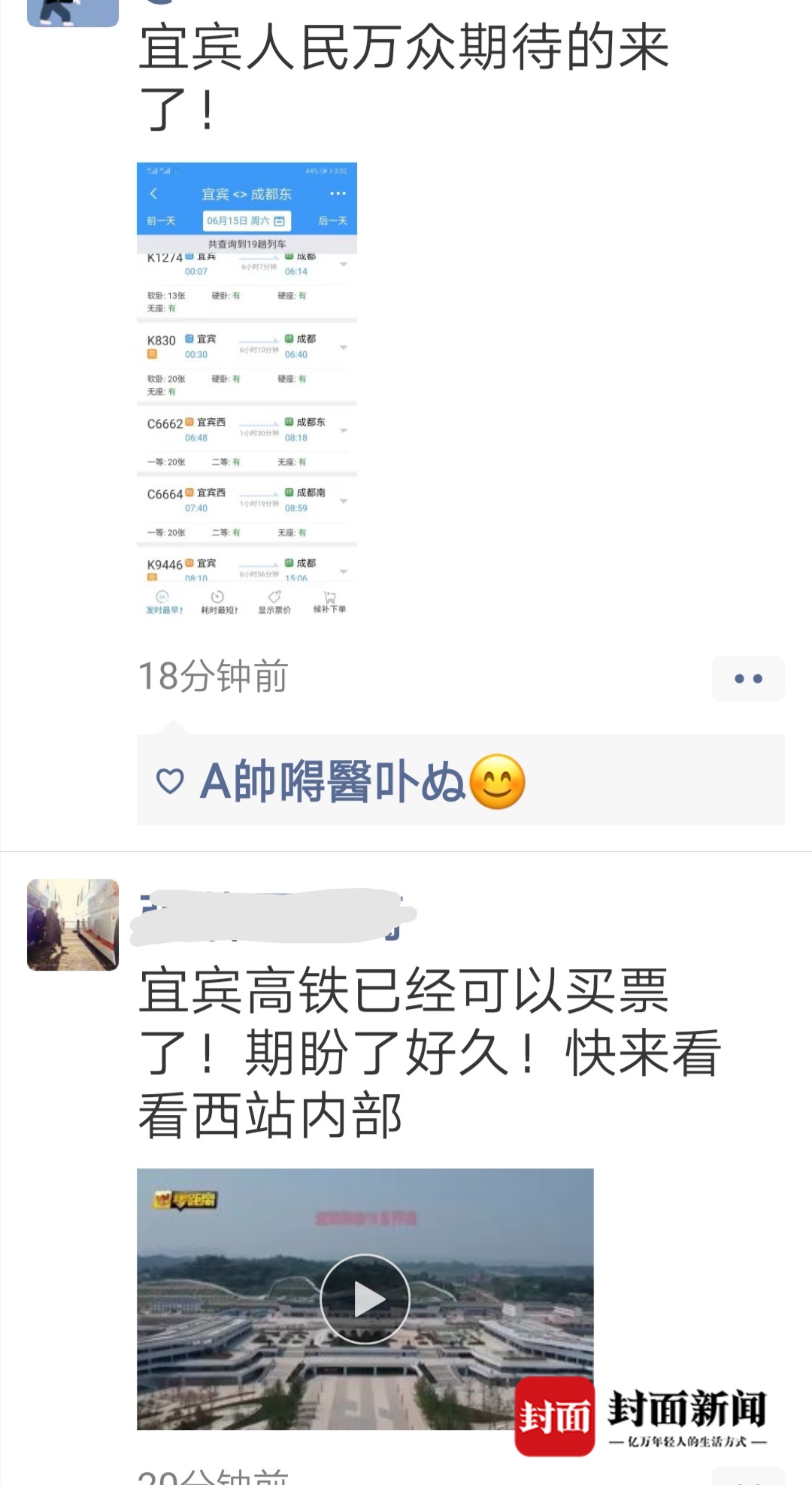Open the comment menu with two dots

coord(748,678)
